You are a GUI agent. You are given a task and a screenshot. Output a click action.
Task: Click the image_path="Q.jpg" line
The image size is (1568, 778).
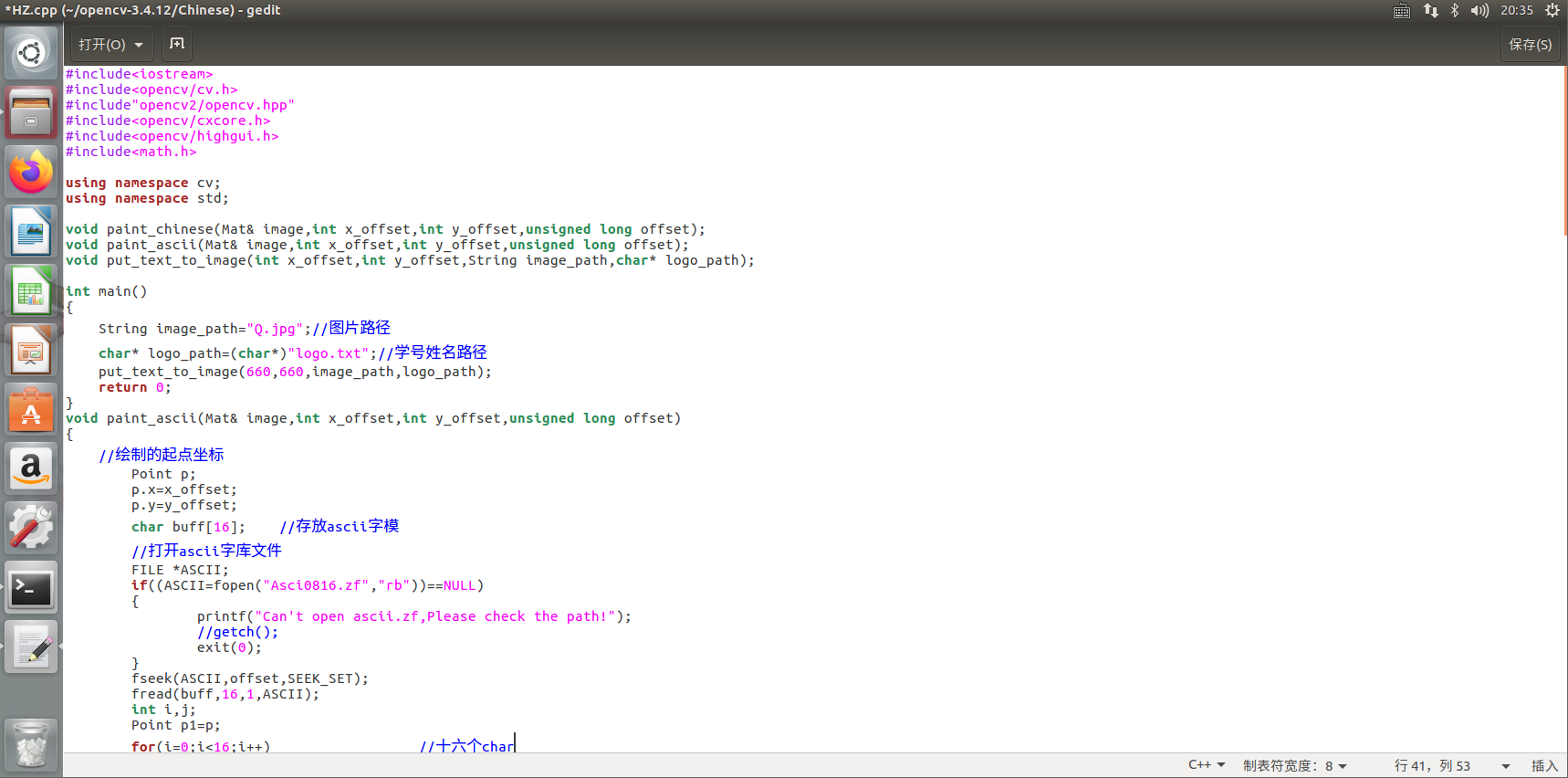[x=245, y=328]
